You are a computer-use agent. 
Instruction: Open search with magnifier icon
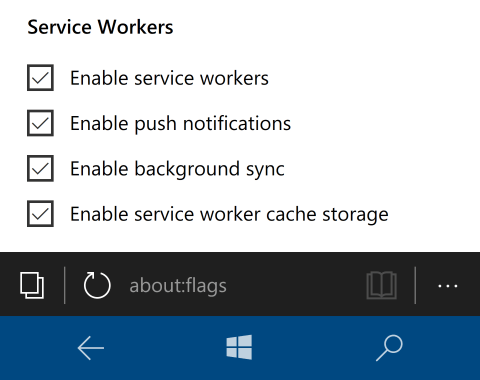(x=389, y=348)
